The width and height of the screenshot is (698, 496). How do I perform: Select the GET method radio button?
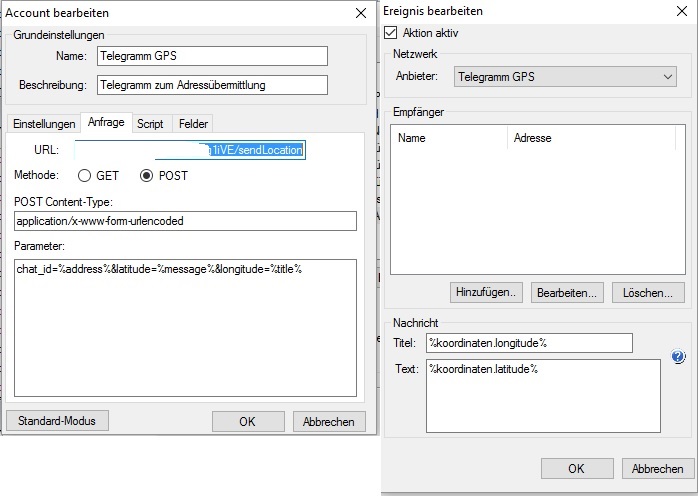(84, 175)
